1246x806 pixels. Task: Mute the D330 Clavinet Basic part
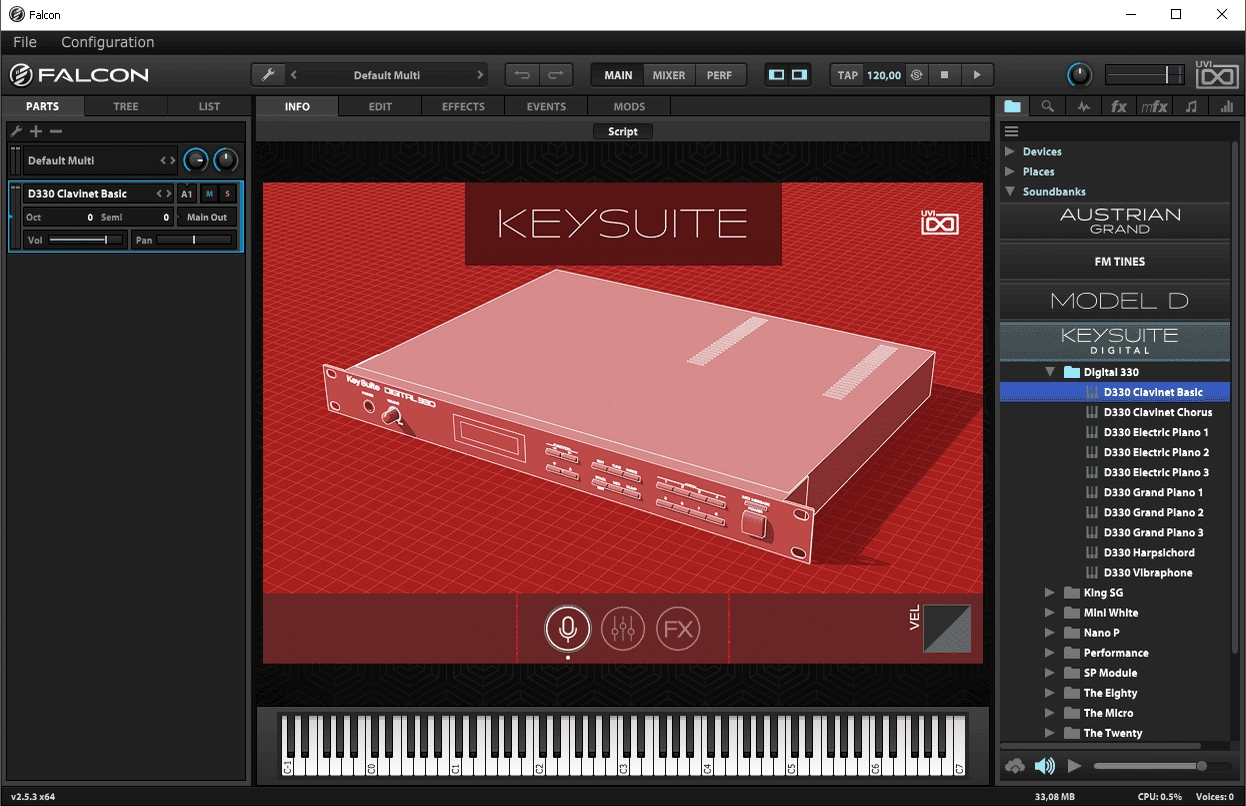pyautogui.click(x=210, y=193)
